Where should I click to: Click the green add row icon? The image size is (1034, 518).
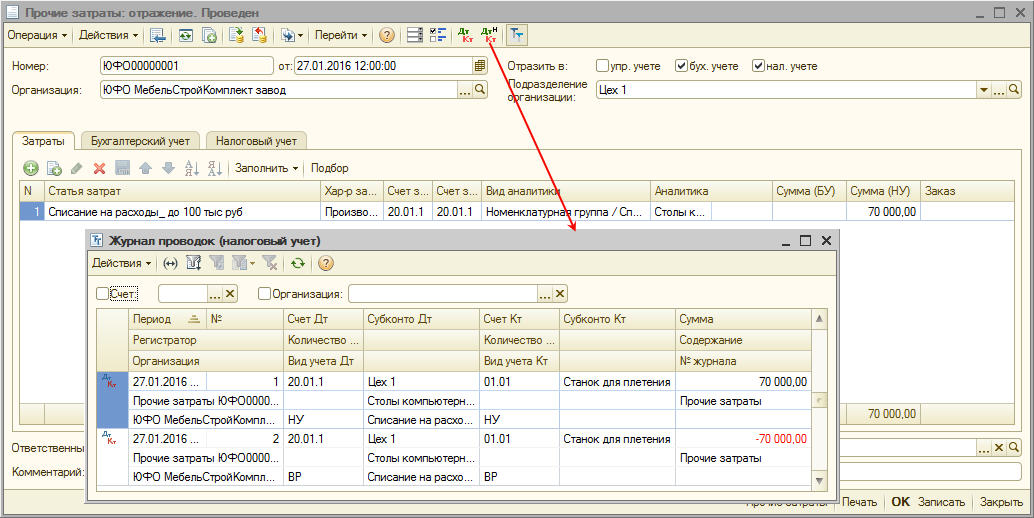[30, 168]
